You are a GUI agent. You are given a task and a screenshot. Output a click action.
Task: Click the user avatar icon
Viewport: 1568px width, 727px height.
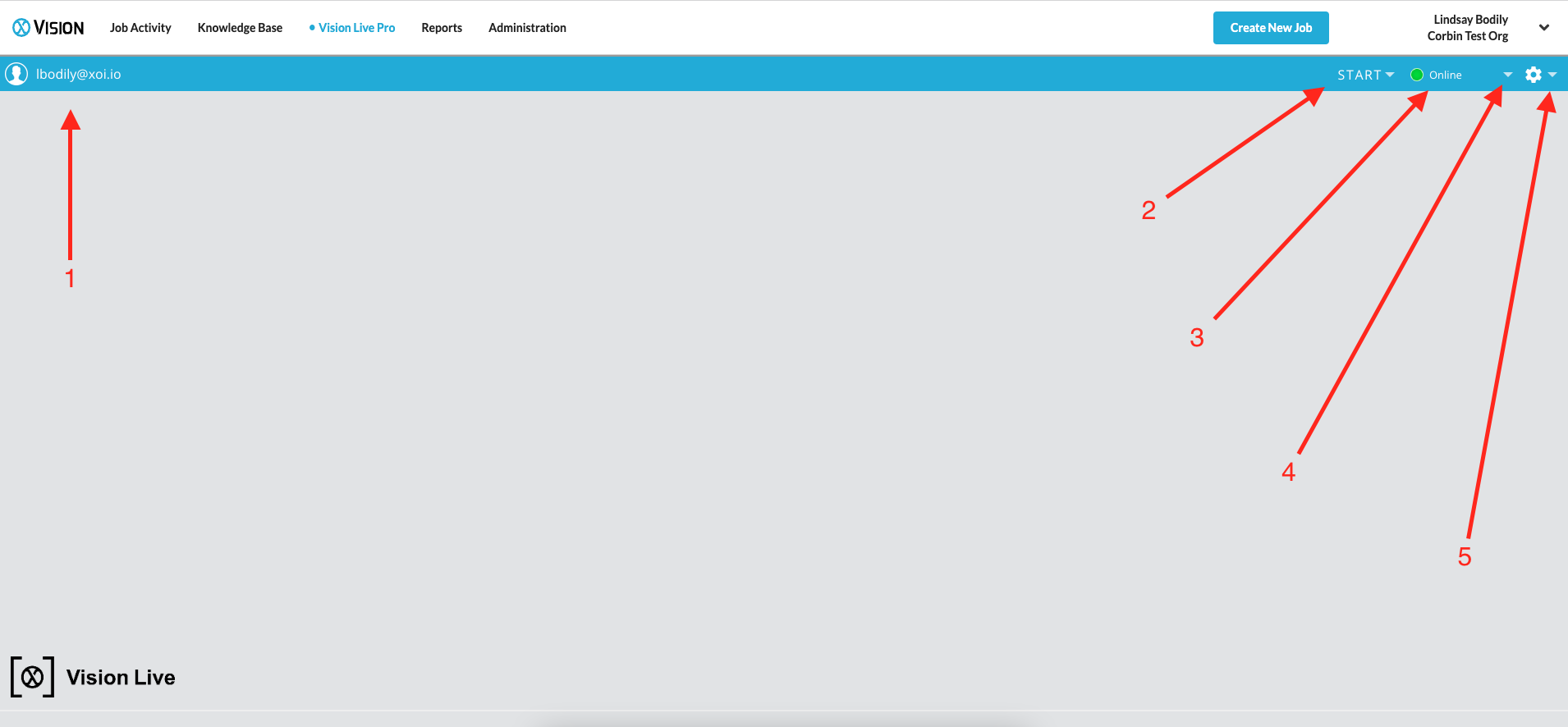pos(16,74)
